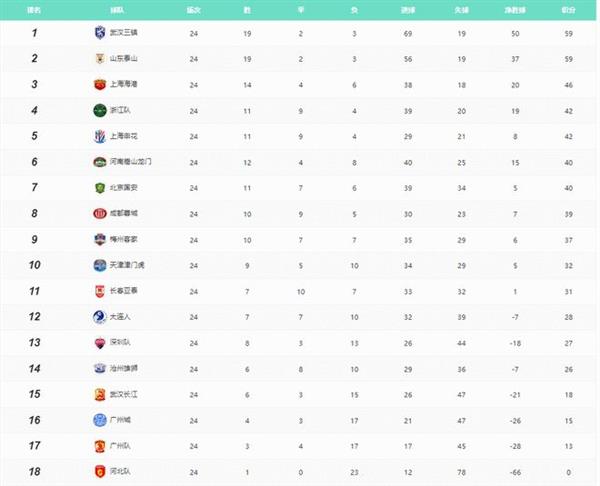Click the Shanghai Shenhua (上海申花) team logo
This screenshot has height=486, width=600.
[100, 136]
